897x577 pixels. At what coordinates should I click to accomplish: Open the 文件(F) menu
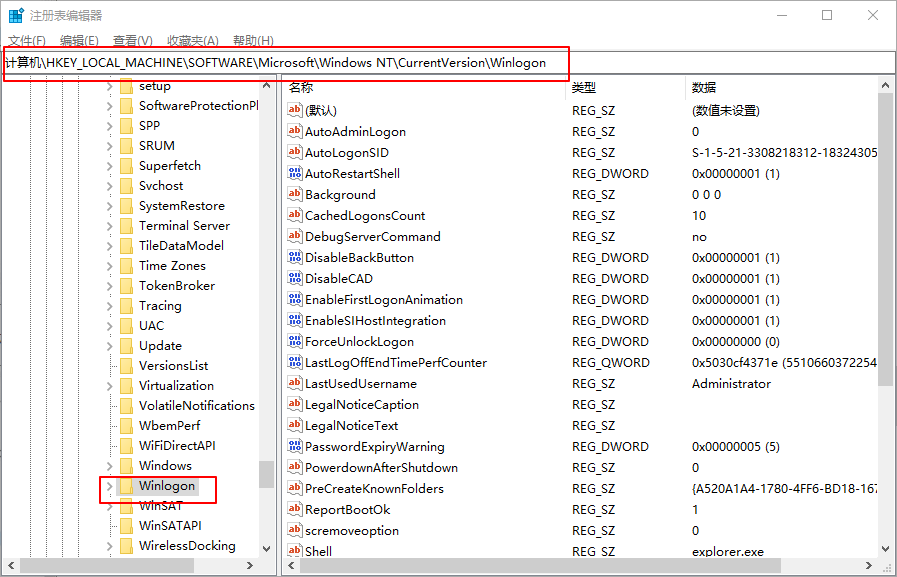click(27, 40)
